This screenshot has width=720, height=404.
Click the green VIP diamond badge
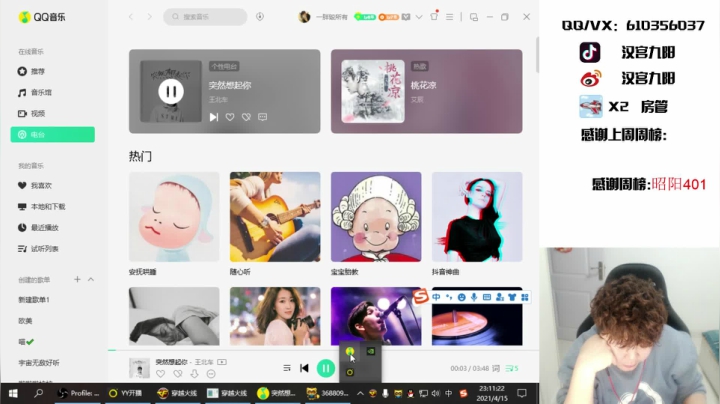click(365, 17)
